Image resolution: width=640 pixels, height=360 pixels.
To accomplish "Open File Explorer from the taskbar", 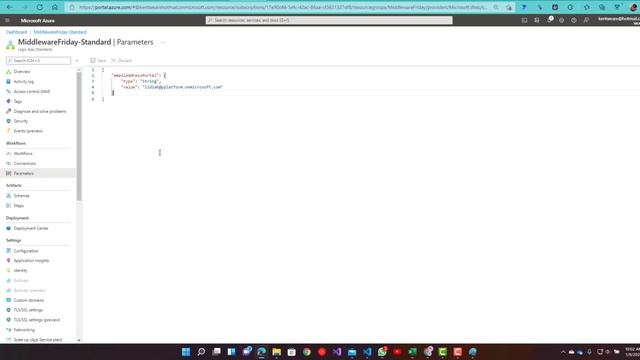I will tap(276, 352).
